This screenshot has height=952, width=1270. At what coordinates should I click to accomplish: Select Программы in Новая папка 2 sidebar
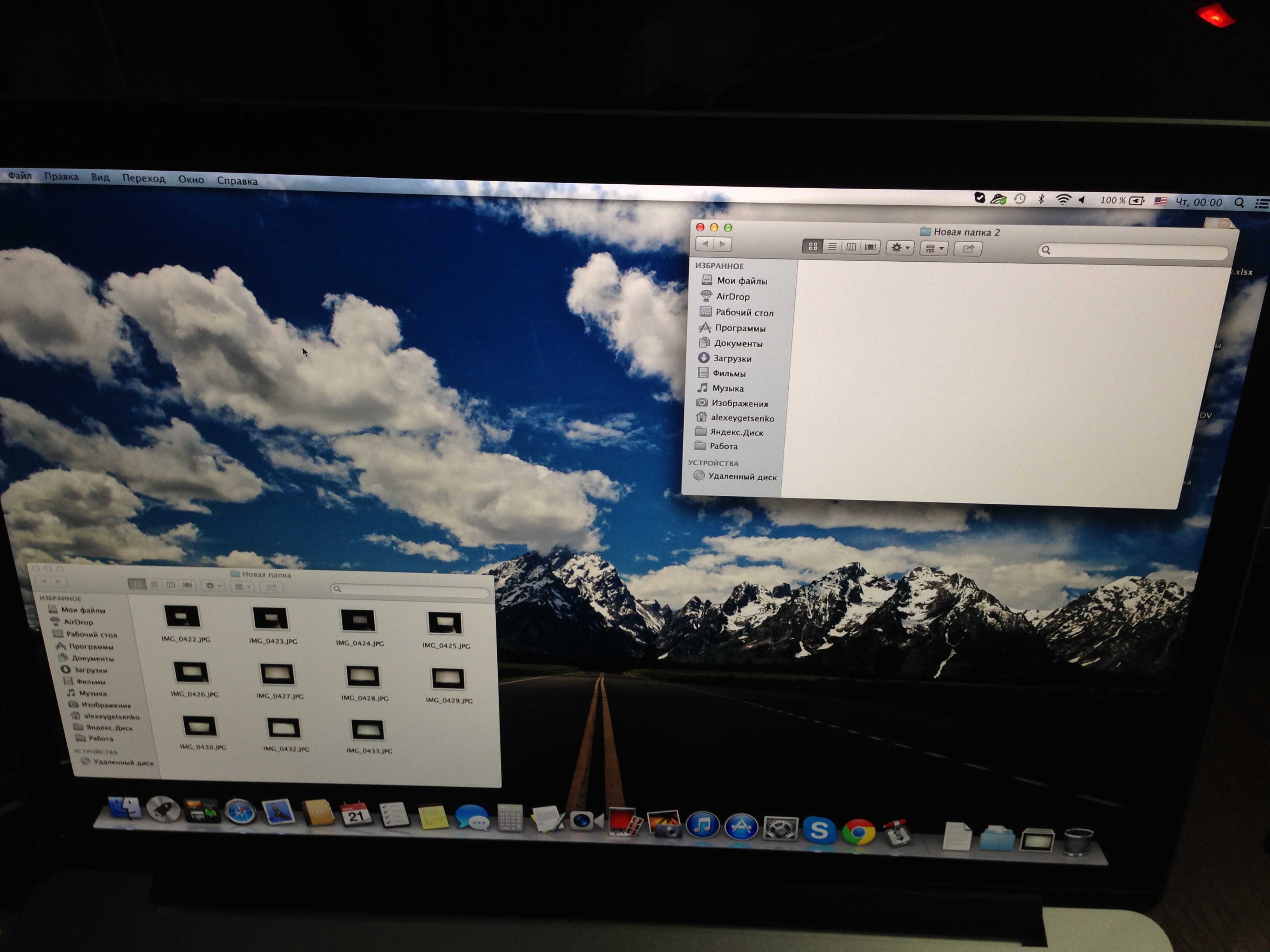pyautogui.click(x=740, y=328)
